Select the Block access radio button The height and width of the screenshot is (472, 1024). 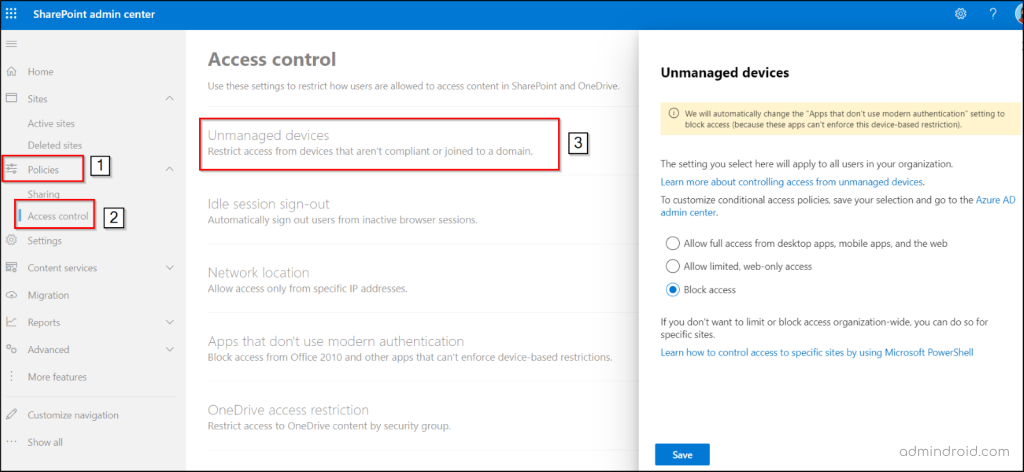pyautogui.click(x=673, y=290)
